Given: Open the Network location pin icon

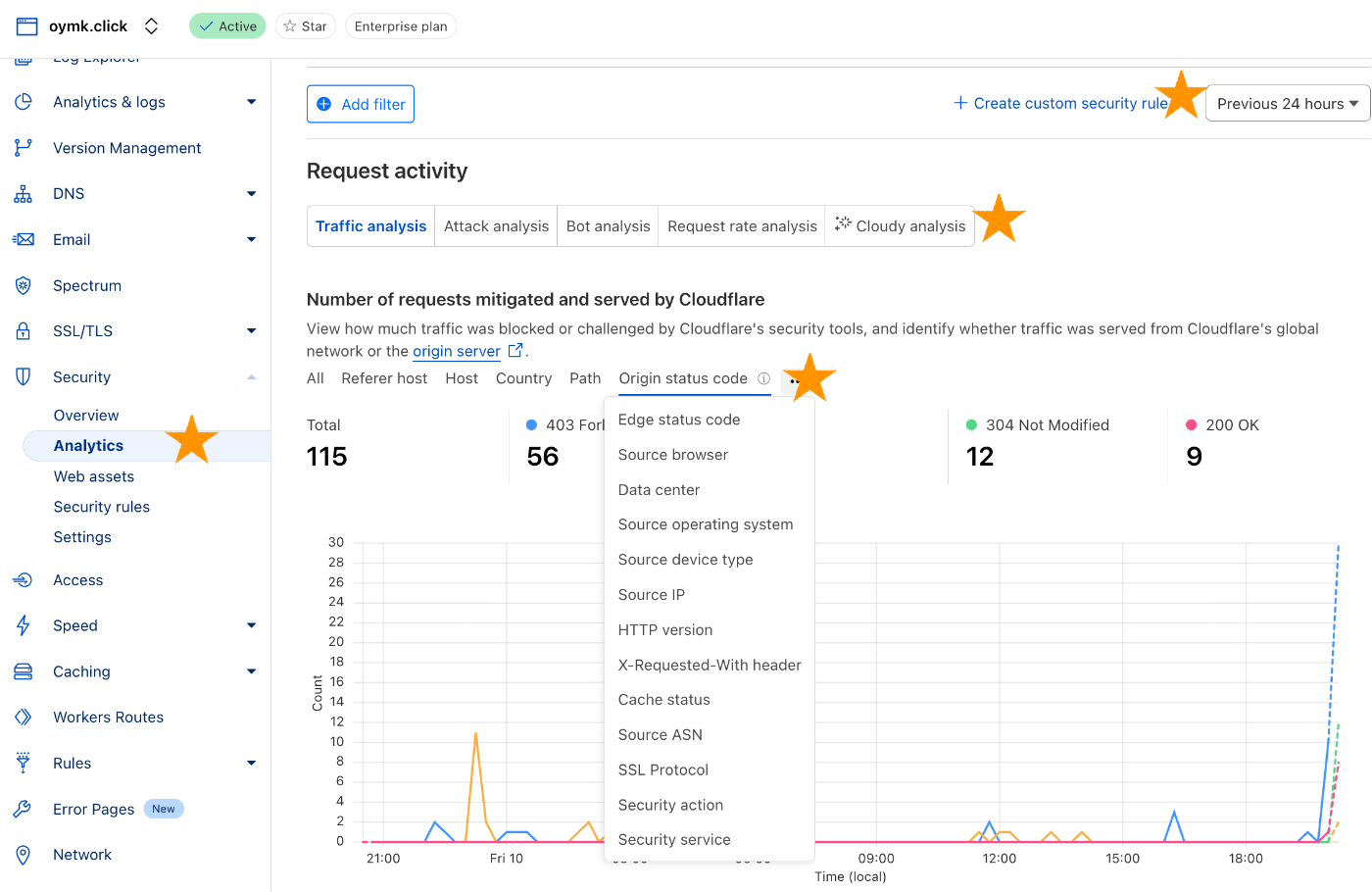Looking at the screenshot, I should click(x=24, y=855).
